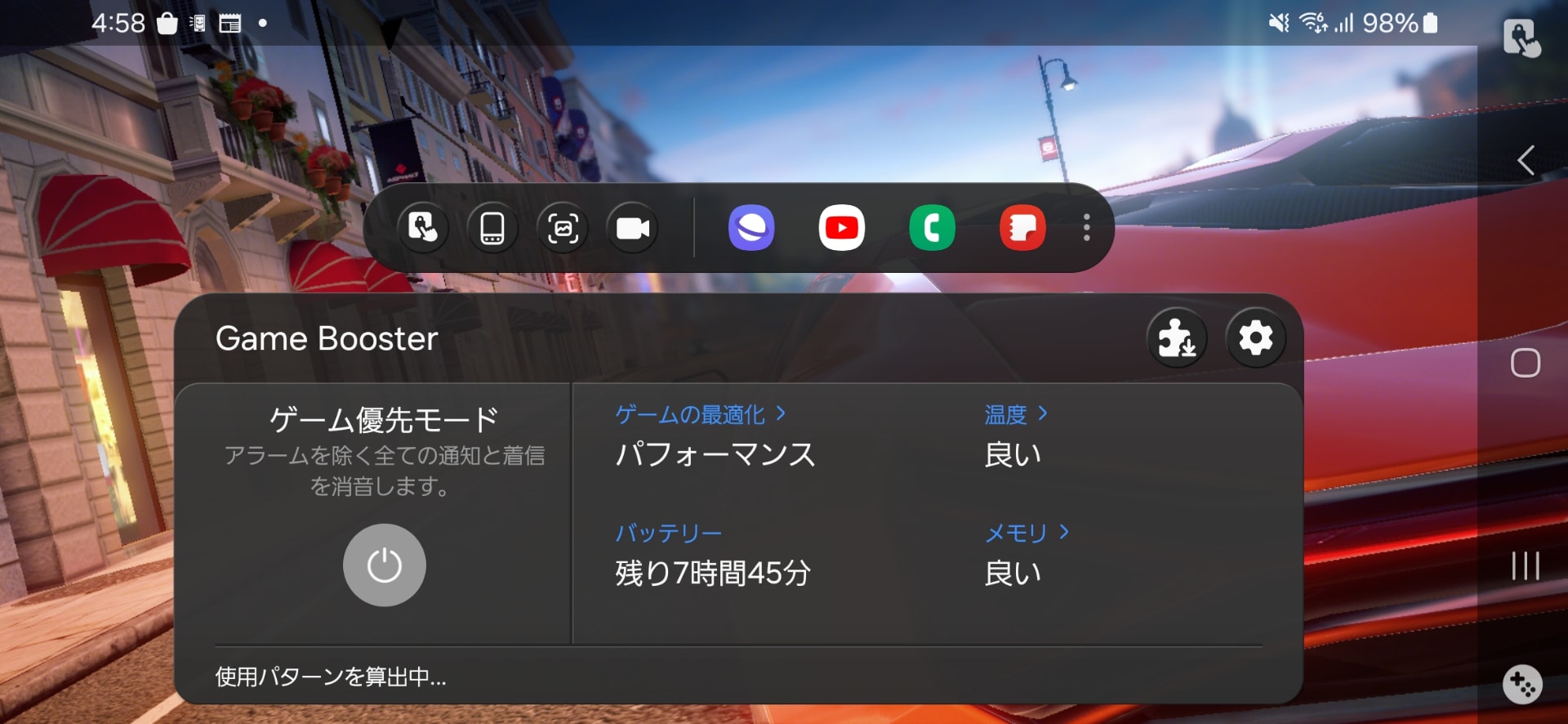
Task: Tap touch lock icon above navigation bar
Action: (x=1522, y=38)
